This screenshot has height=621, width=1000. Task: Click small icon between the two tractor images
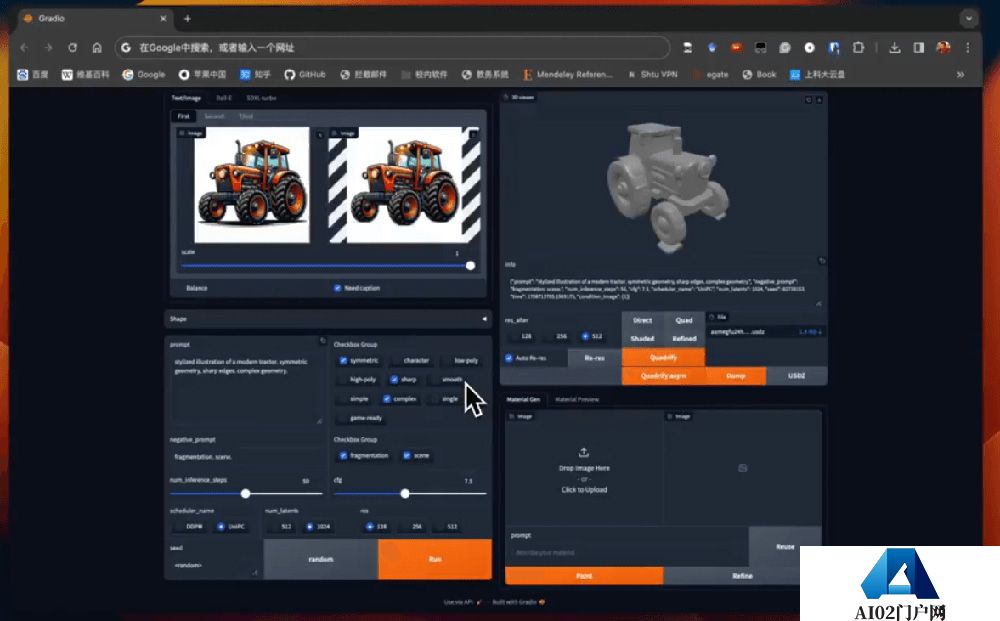tap(320, 135)
